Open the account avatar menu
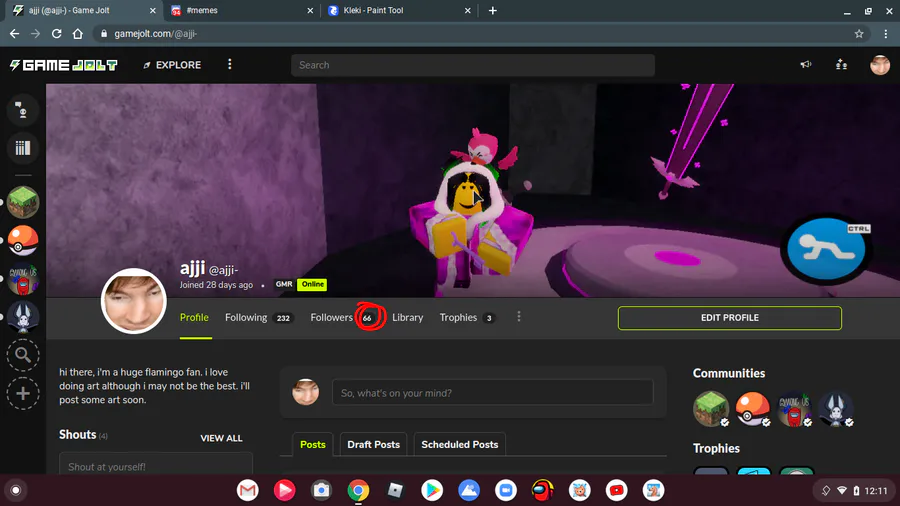900x506 pixels. click(879, 65)
